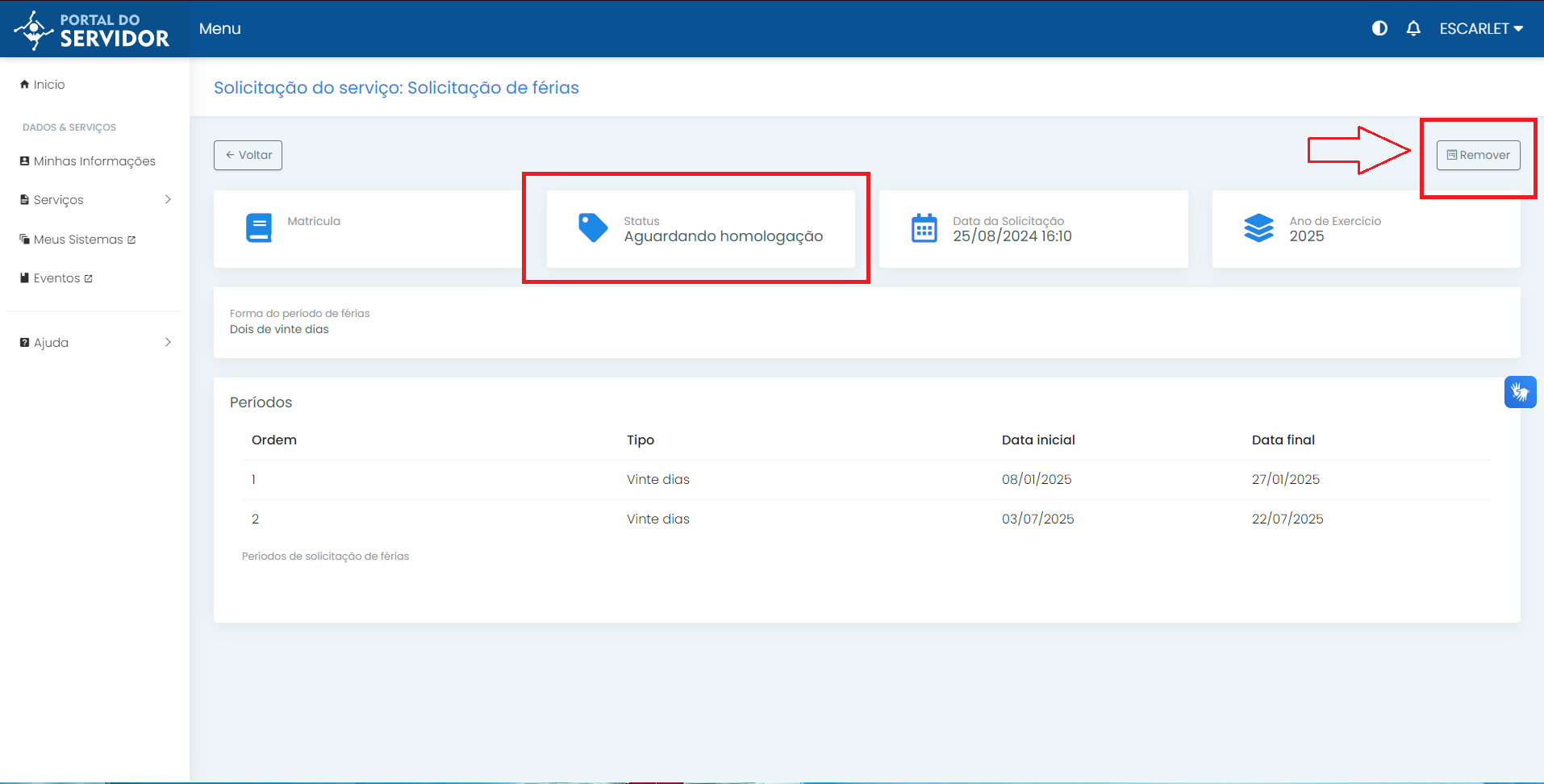Click the Dois de vinte dias text

tap(279, 329)
